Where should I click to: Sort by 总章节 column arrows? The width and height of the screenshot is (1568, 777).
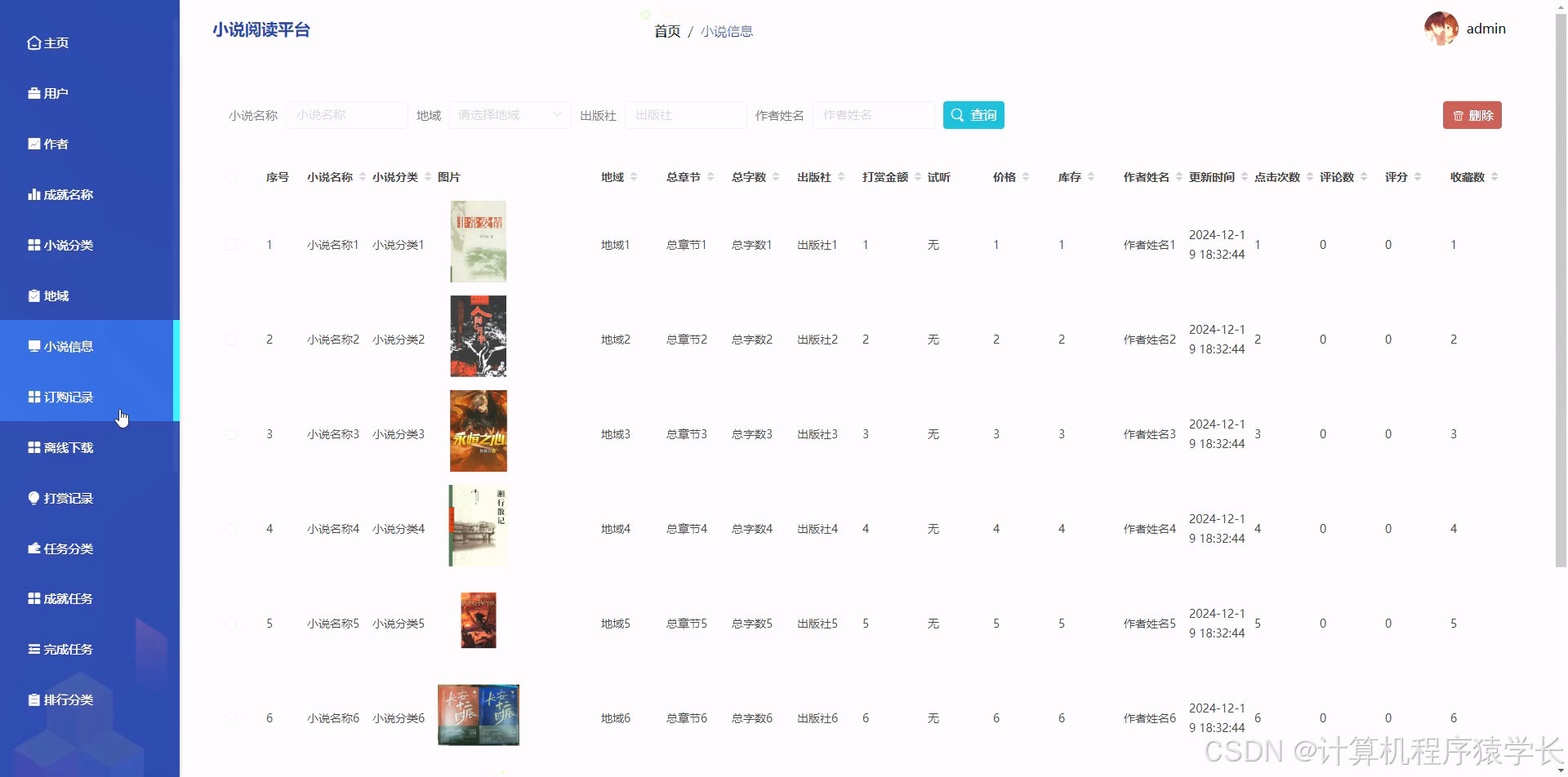[710, 177]
